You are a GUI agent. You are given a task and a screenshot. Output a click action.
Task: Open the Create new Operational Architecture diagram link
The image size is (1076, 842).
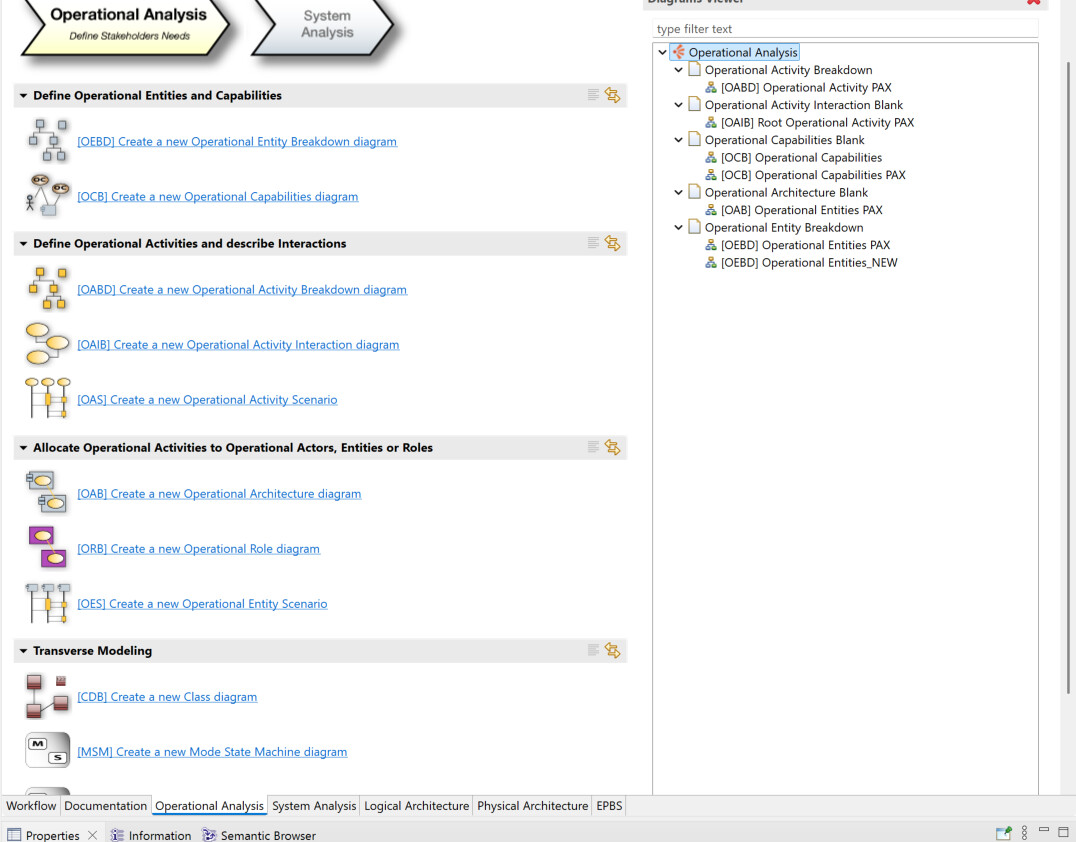(219, 494)
